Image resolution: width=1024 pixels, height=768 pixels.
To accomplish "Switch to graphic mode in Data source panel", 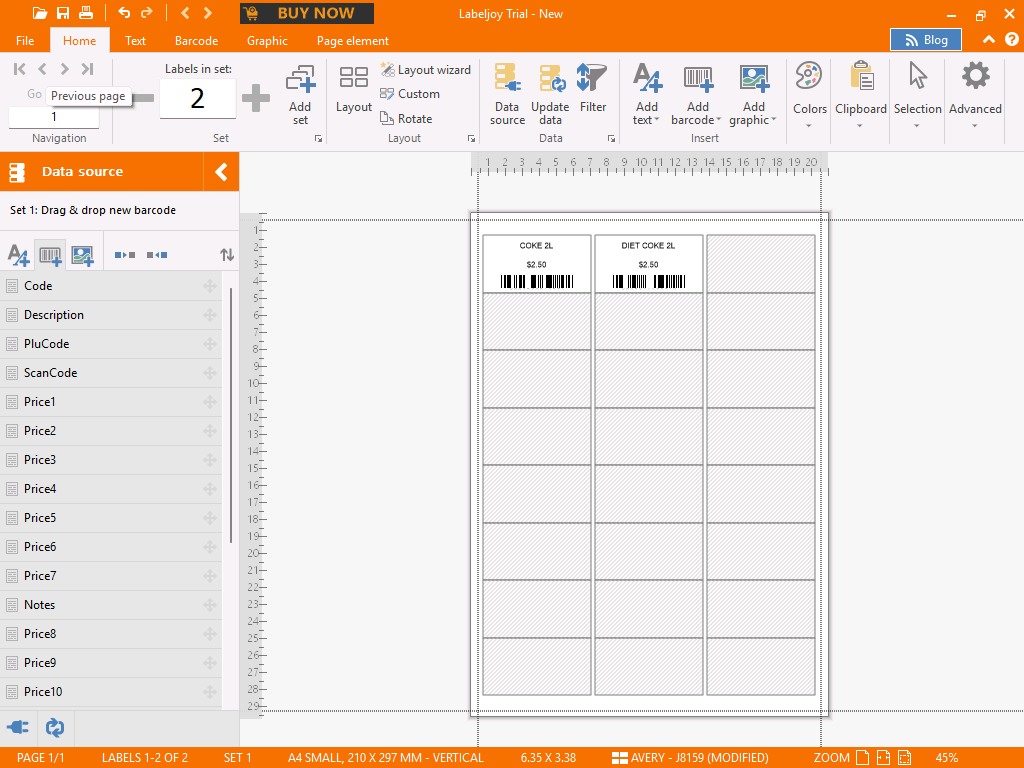I will tap(82, 256).
